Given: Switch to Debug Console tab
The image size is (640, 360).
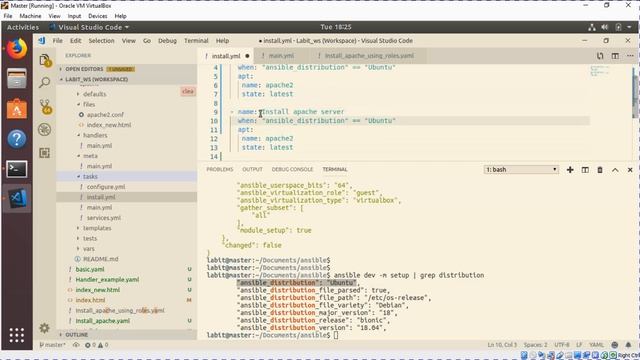Looking at the screenshot, I should (292, 169).
